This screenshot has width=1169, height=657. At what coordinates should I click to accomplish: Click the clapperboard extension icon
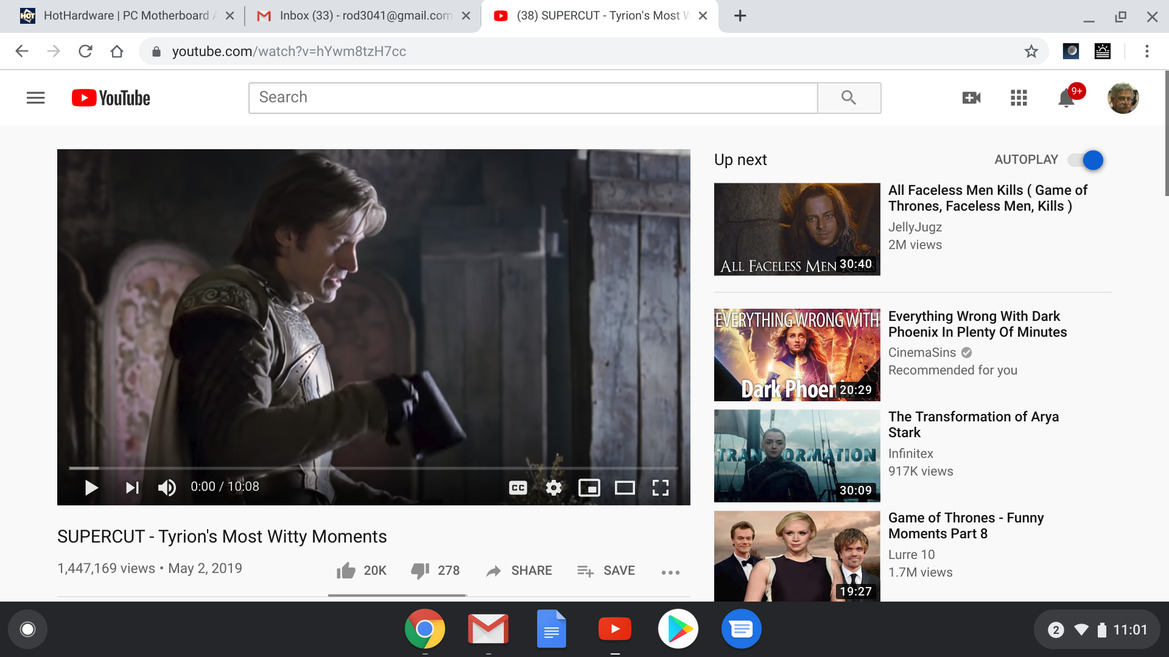(x=1103, y=51)
